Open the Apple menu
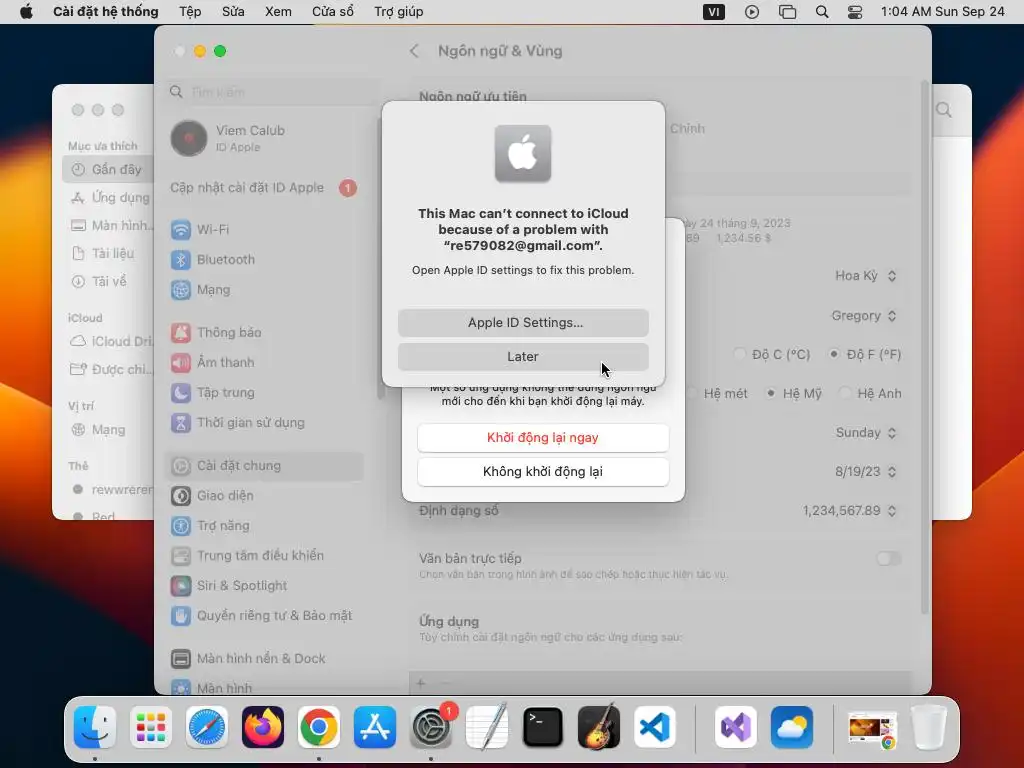This screenshot has height=768, width=1024. pyautogui.click(x=26, y=12)
